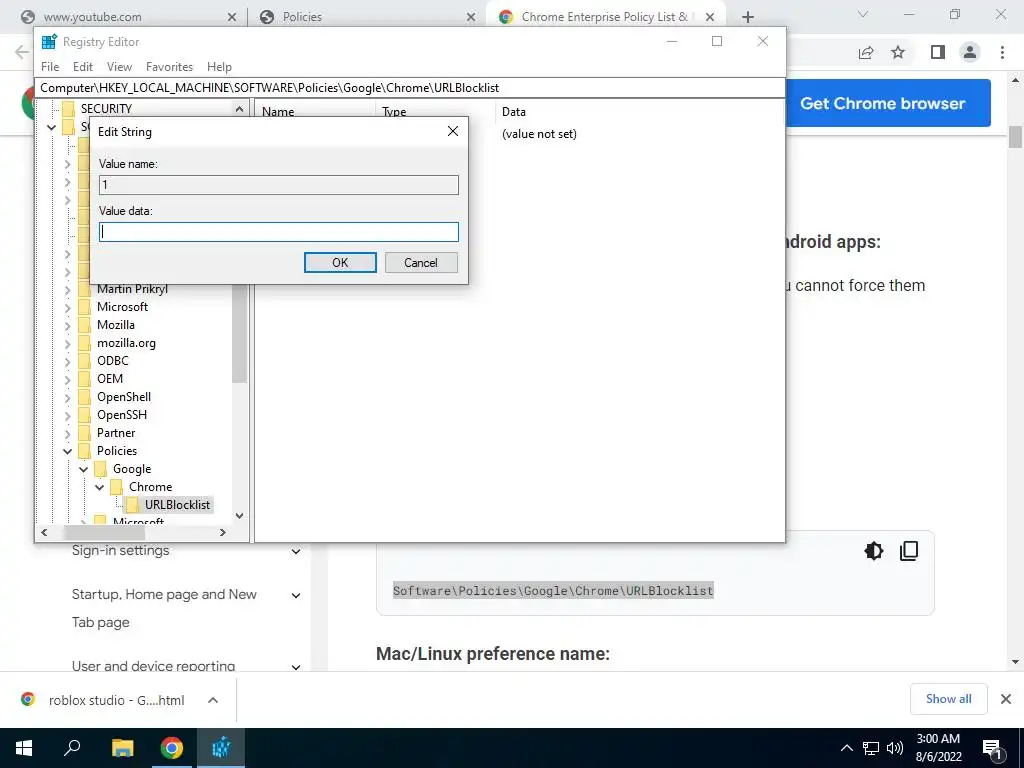This screenshot has height=768, width=1024.
Task: Select the Martin Prikryl registry key
Action: point(133,289)
